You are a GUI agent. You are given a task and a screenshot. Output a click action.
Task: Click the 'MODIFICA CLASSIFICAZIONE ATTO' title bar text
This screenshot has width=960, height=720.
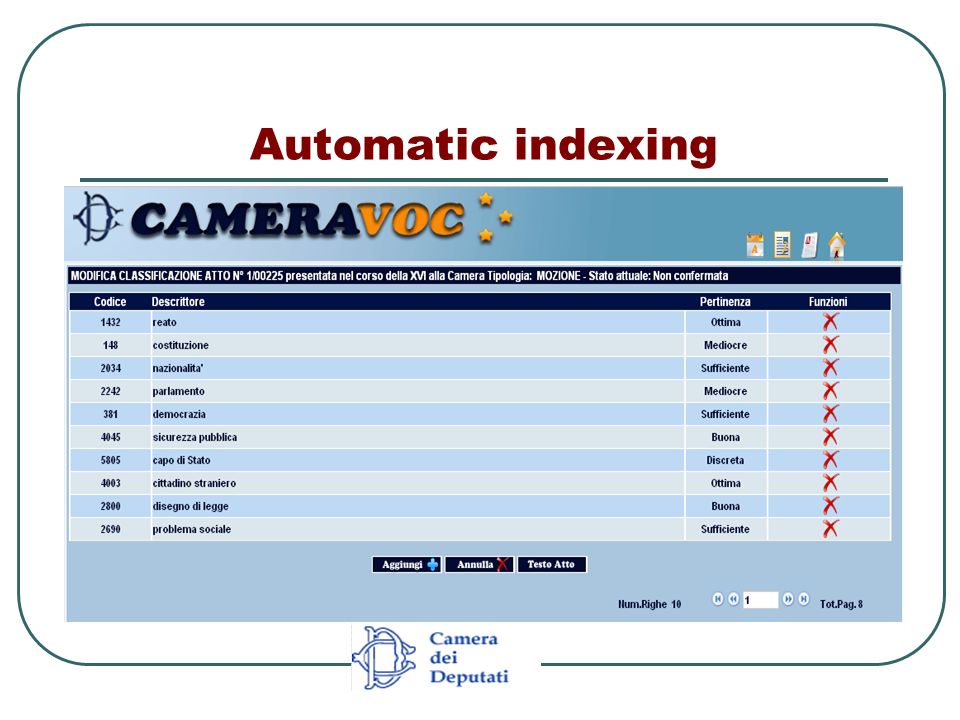coord(150,276)
